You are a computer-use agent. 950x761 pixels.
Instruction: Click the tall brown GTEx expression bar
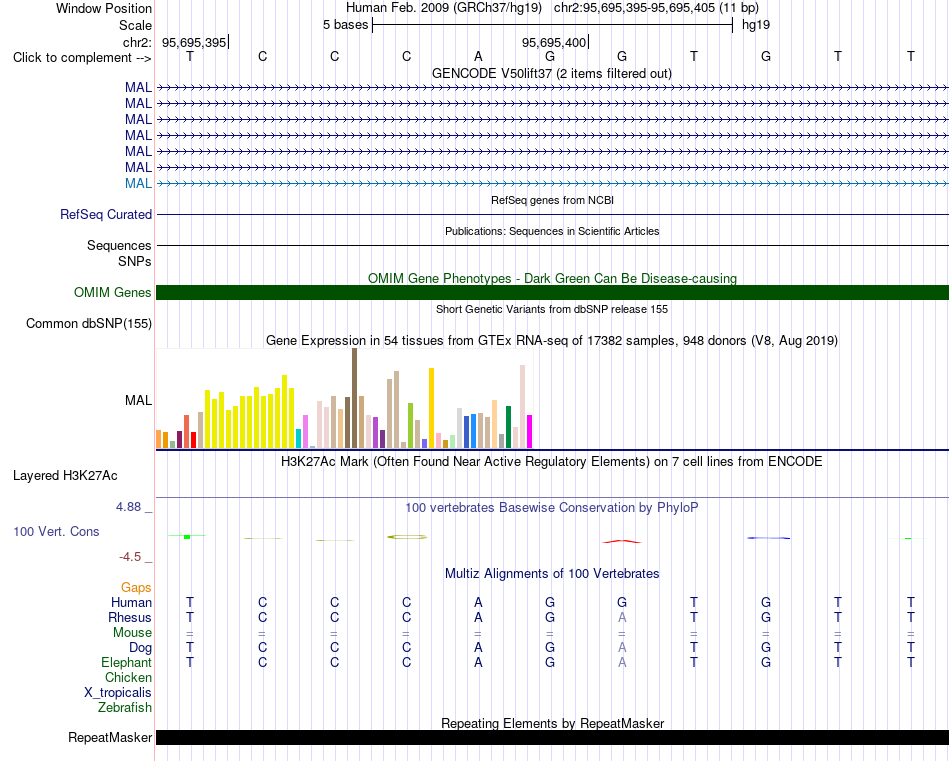[354, 398]
